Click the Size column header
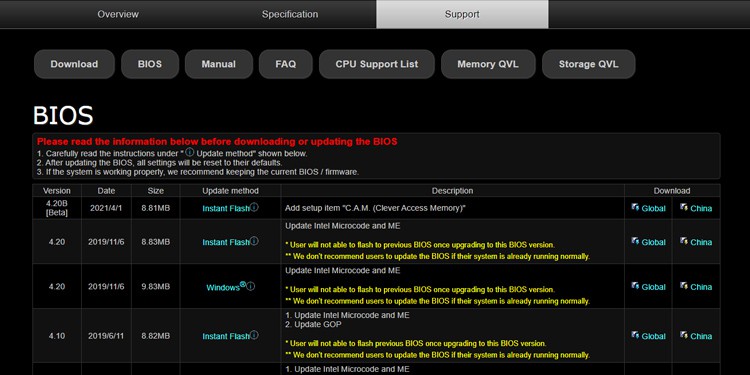 [155, 191]
